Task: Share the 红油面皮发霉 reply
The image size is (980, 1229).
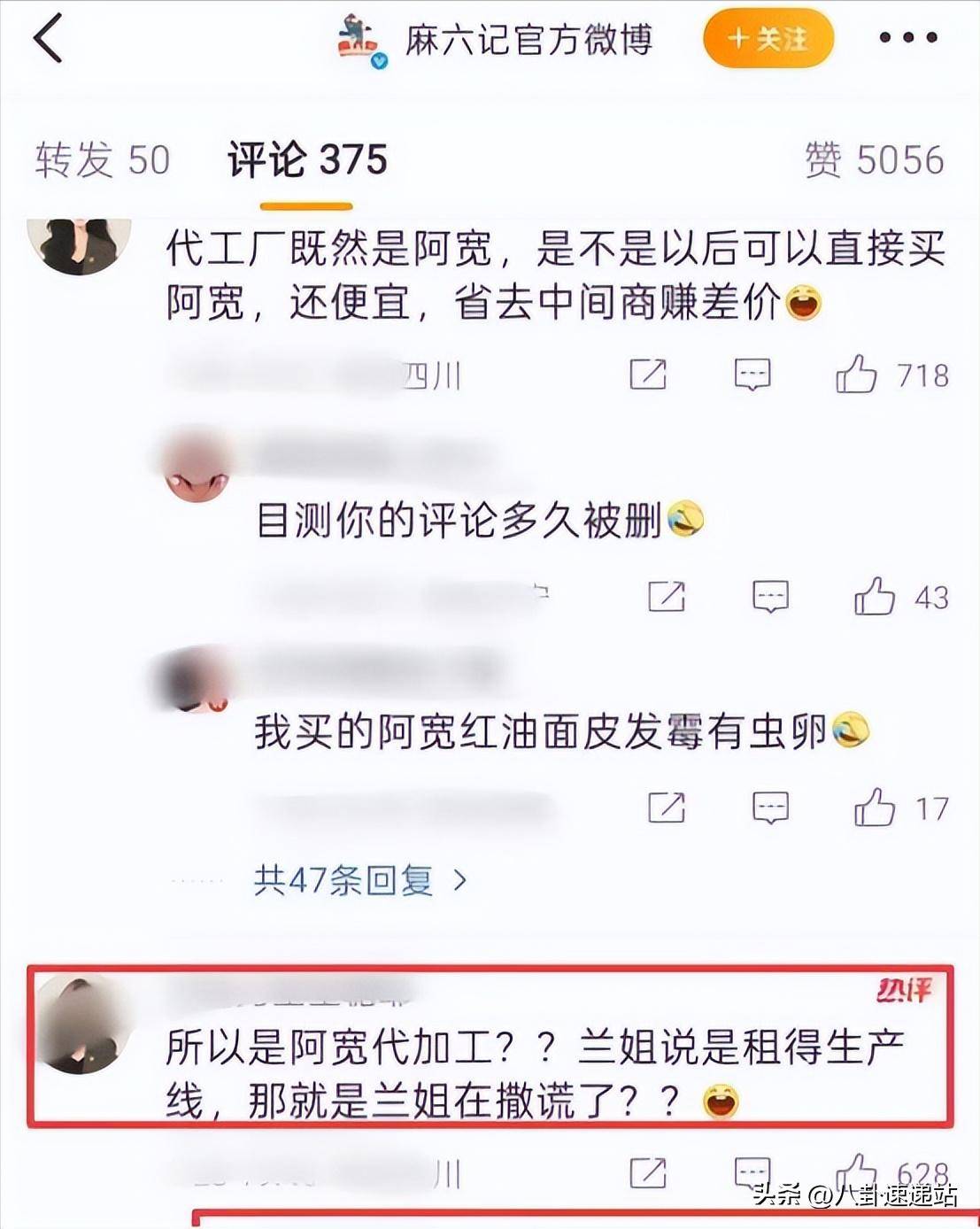Action: tap(667, 808)
